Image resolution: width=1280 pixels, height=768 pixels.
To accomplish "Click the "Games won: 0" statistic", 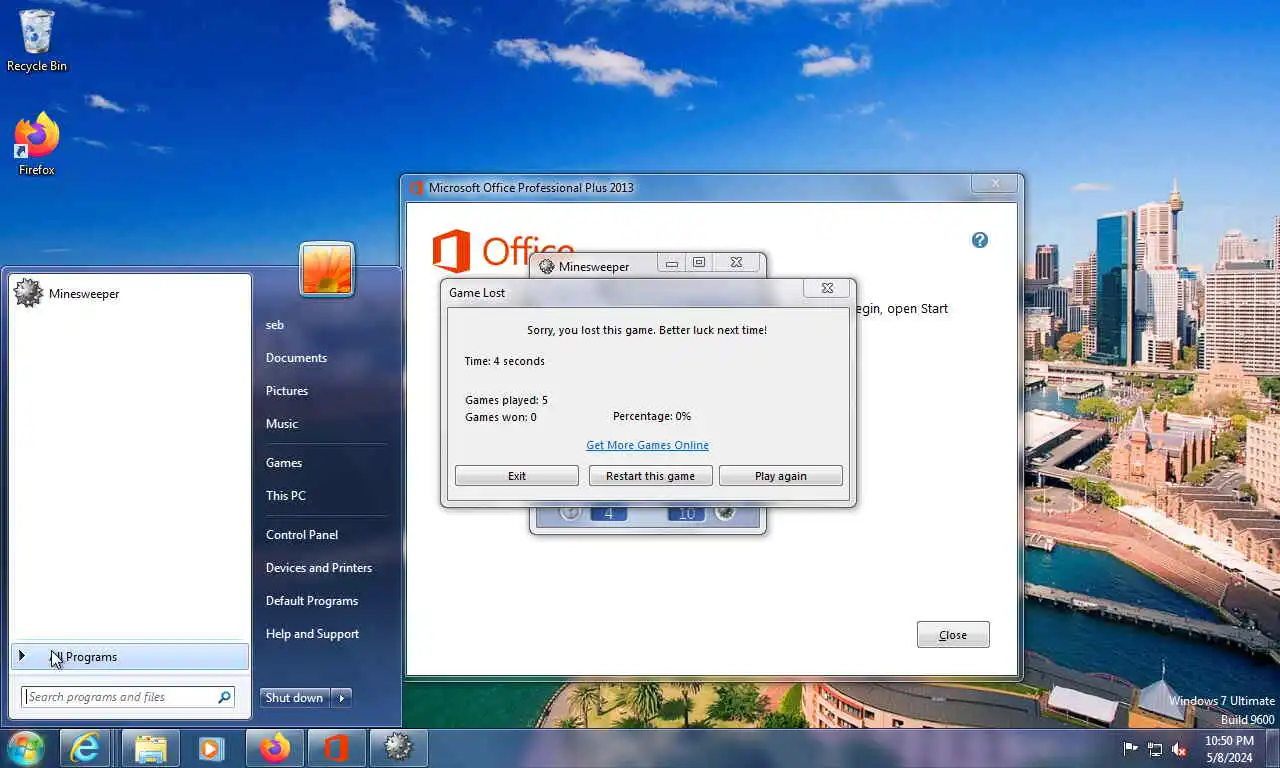I will [501, 417].
